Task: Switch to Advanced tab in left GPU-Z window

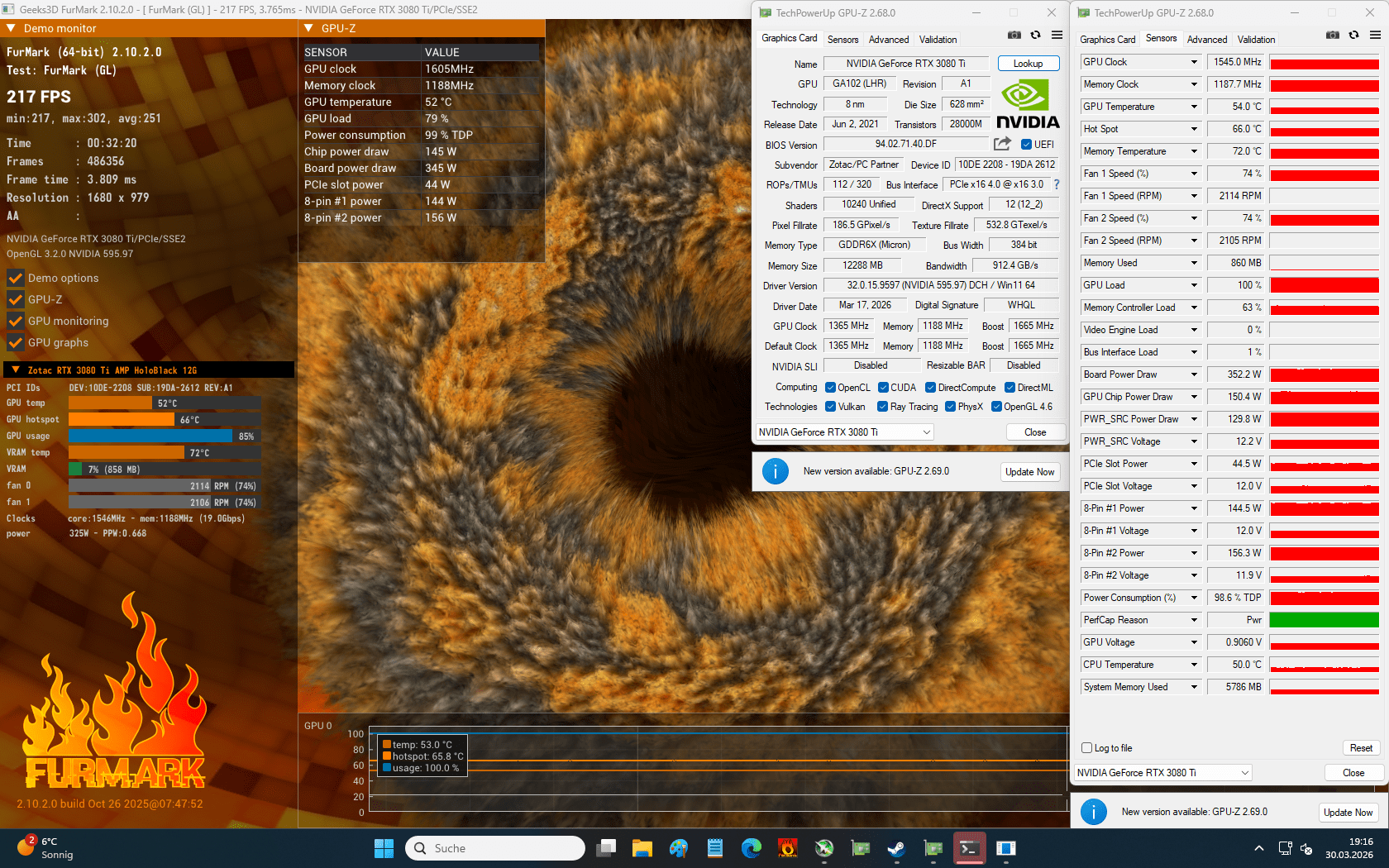Action: [889, 40]
